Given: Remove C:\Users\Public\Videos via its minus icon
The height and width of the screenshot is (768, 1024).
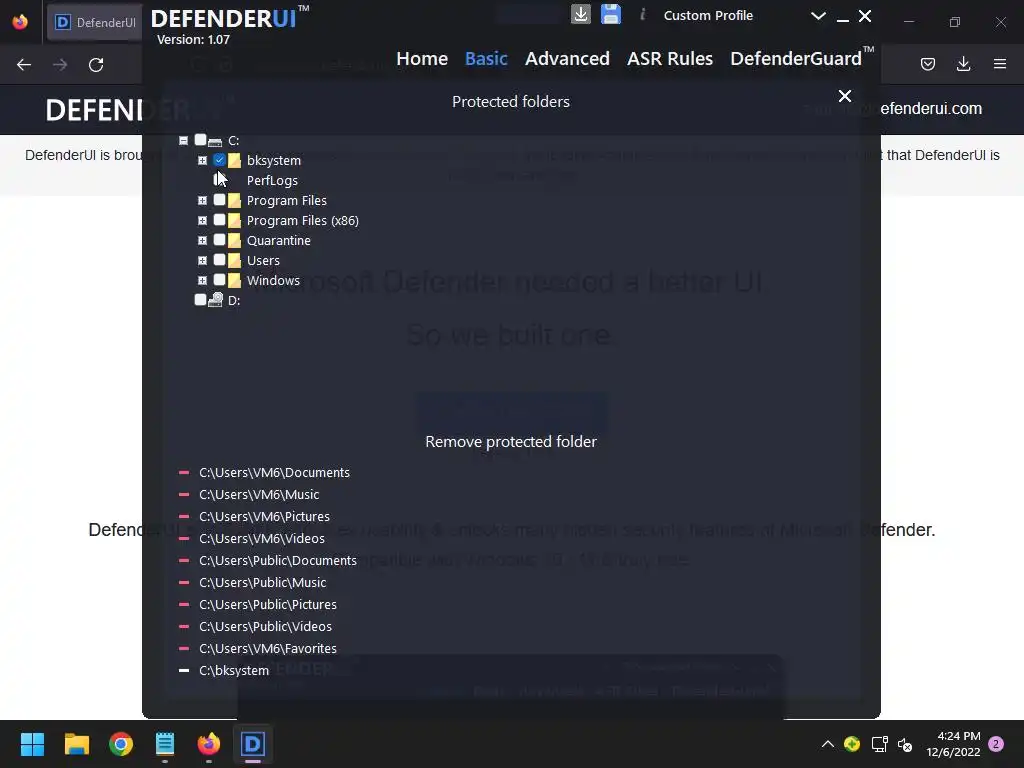Looking at the screenshot, I should point(184,626).
